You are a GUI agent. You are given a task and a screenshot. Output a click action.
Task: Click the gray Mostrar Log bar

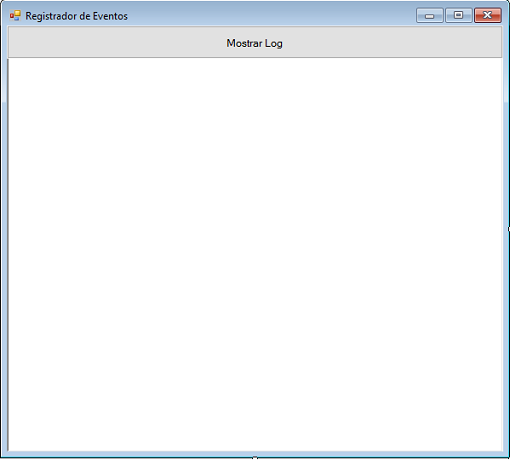click(x=255, y=42)
